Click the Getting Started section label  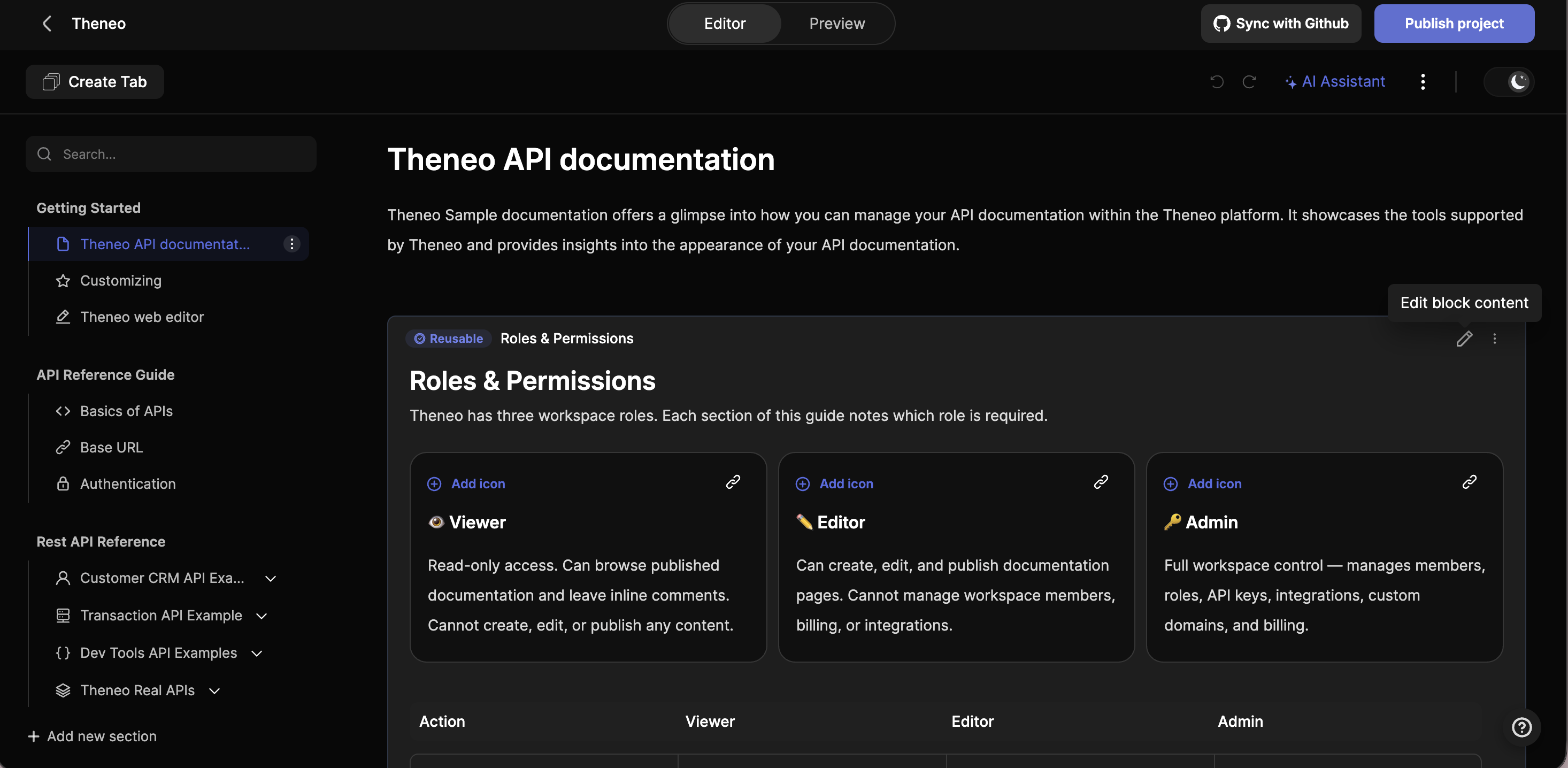(x=88, y=208)
